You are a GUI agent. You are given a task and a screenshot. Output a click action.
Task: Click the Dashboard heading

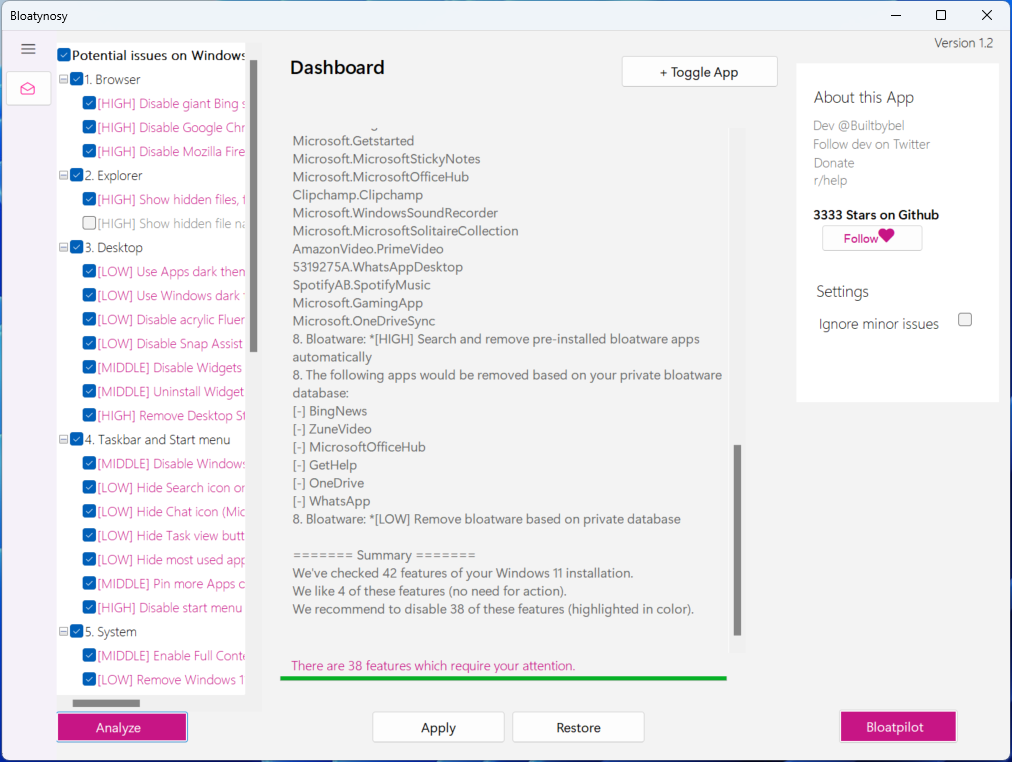(337, 67)
